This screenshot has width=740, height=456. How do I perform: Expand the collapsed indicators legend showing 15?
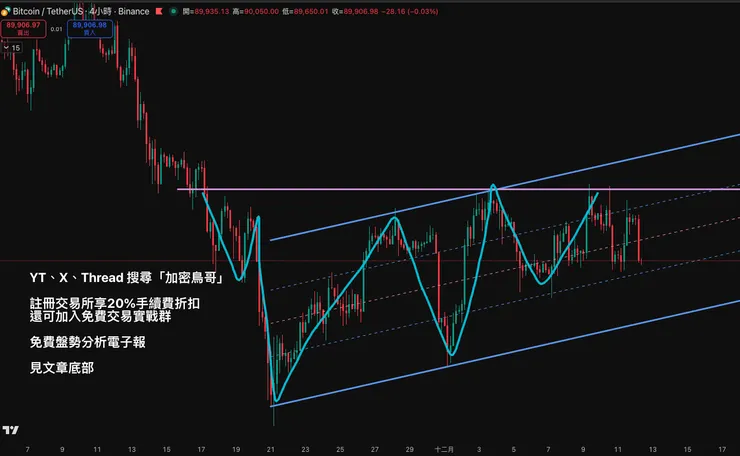tap(11, 48)
